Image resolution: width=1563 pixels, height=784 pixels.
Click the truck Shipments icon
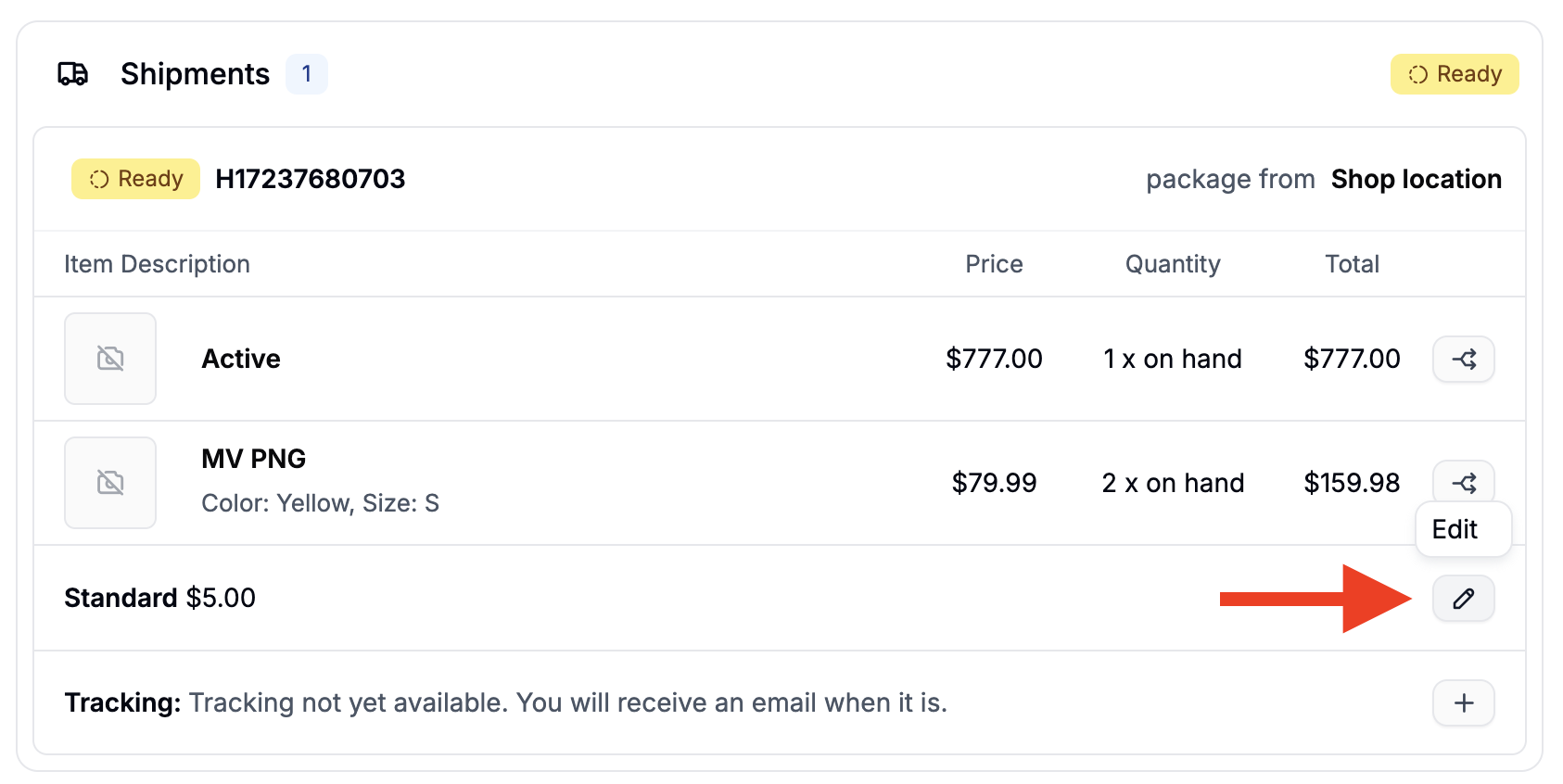(73, 74)
